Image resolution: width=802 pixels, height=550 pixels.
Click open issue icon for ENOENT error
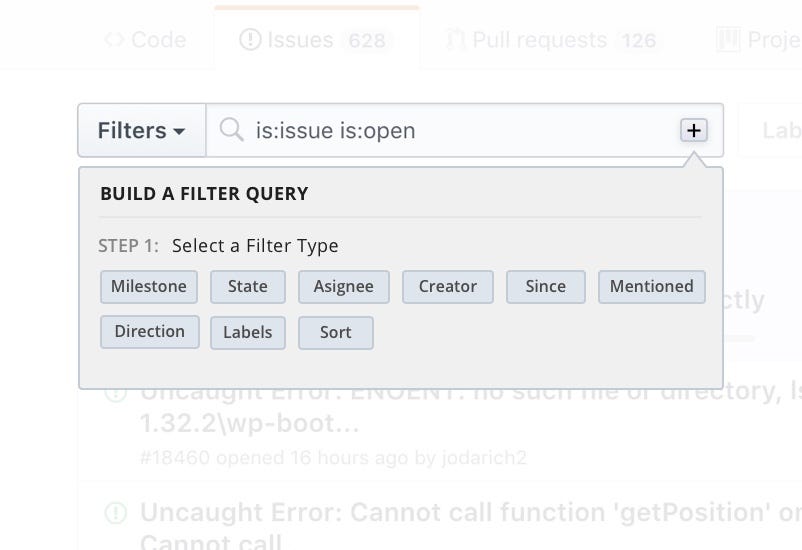(x=116, y=393)
